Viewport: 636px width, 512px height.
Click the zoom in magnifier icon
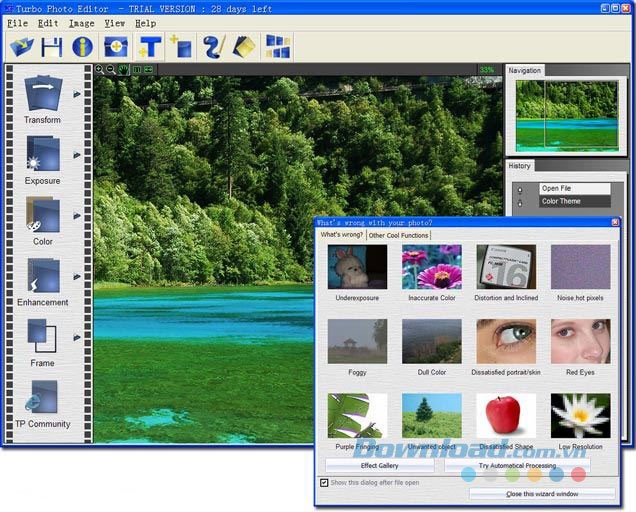click(99, 70)
